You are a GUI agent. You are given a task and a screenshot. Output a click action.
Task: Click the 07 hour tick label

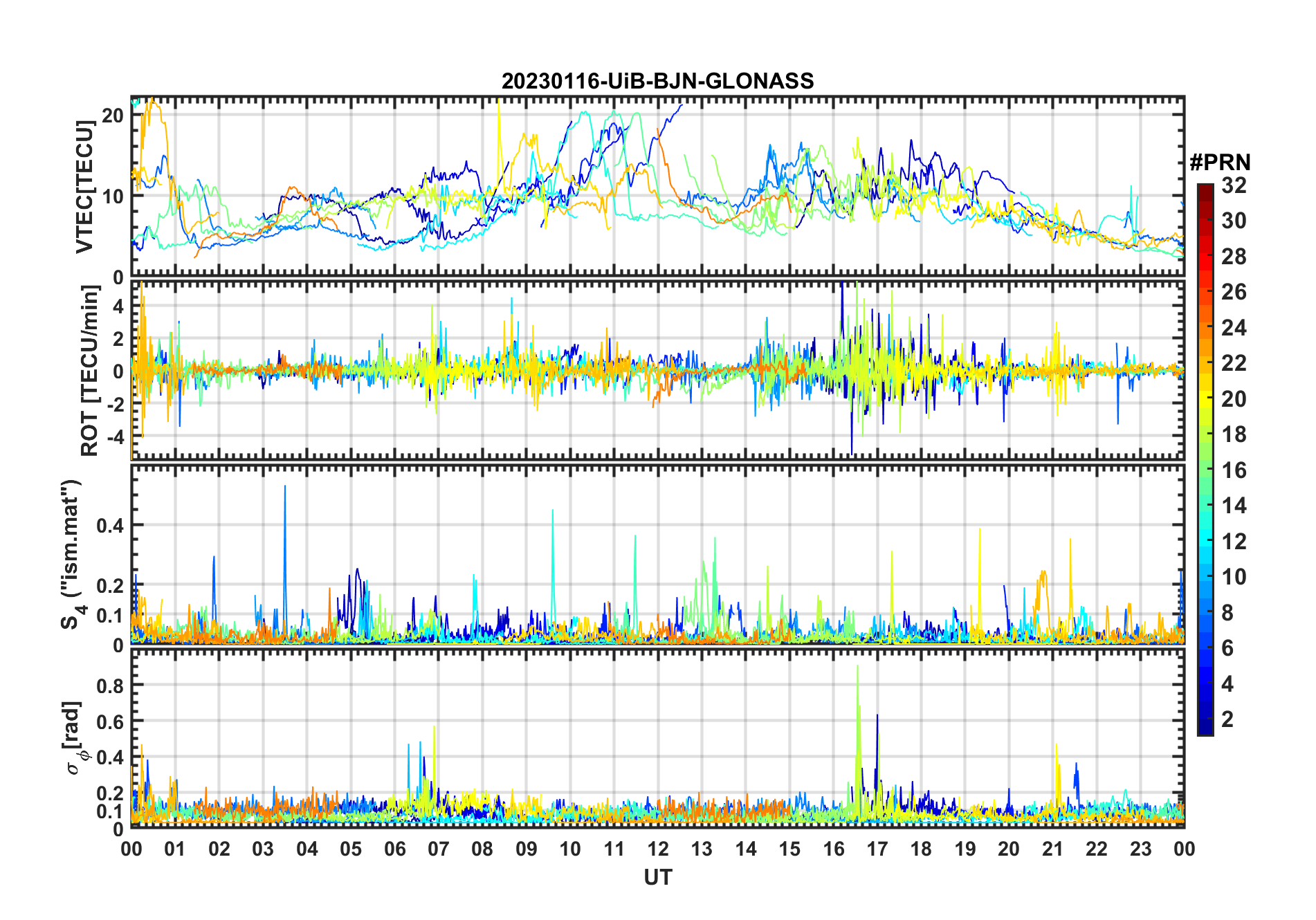pos(439,849)
